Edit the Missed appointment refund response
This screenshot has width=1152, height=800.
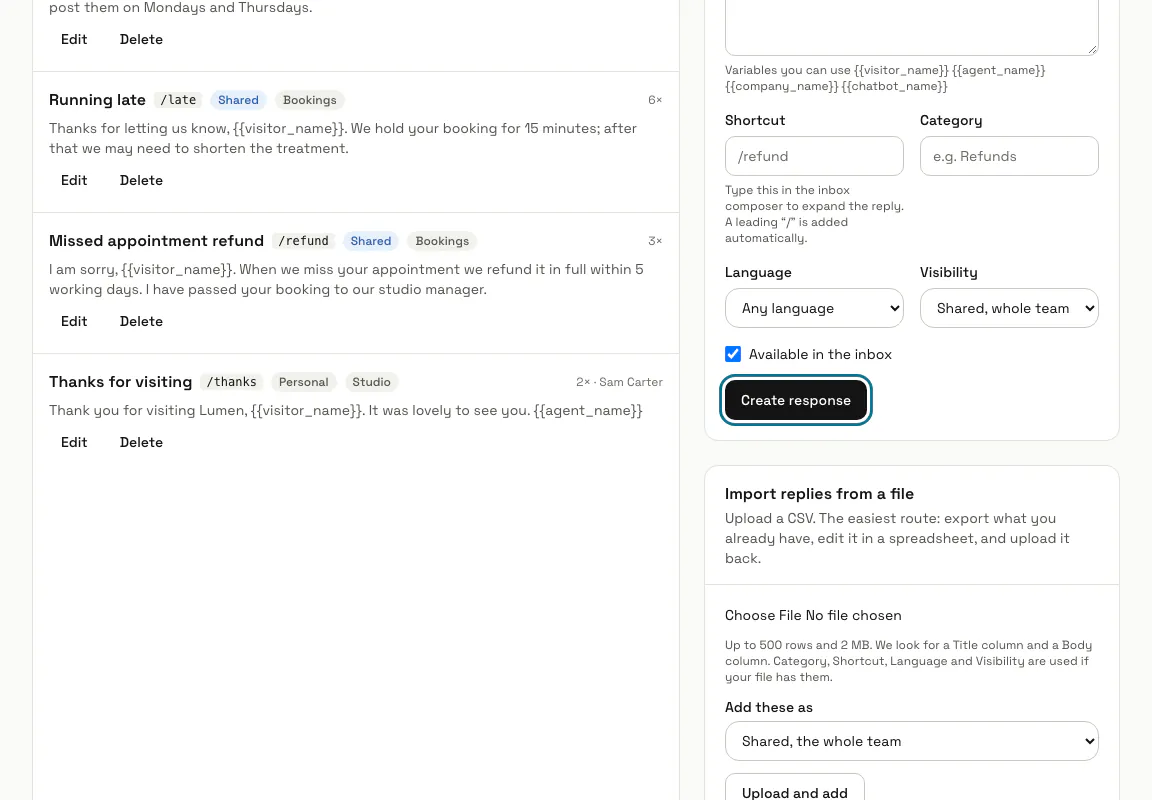(x=74, y=321)
